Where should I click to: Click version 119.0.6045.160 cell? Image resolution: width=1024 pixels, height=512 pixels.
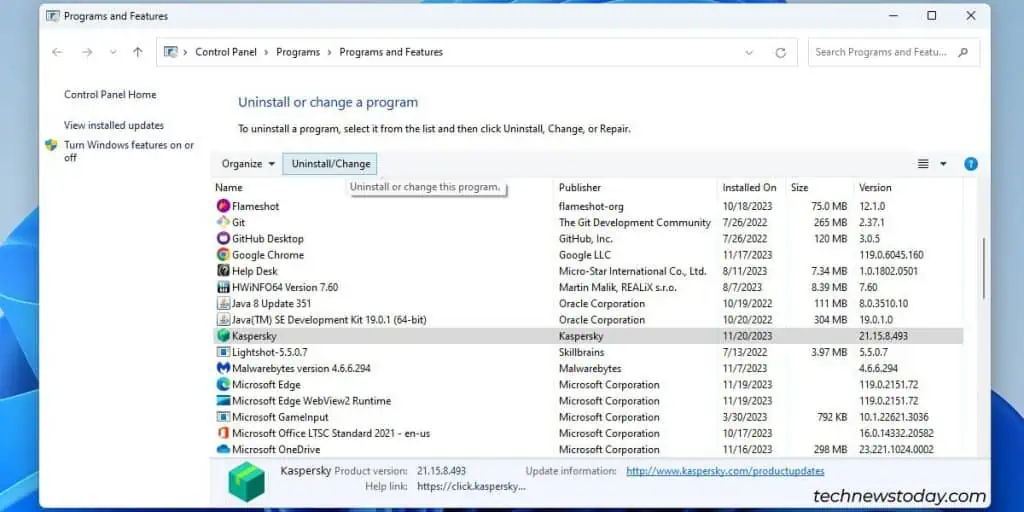pyautogui.click(x=891, y=255)
